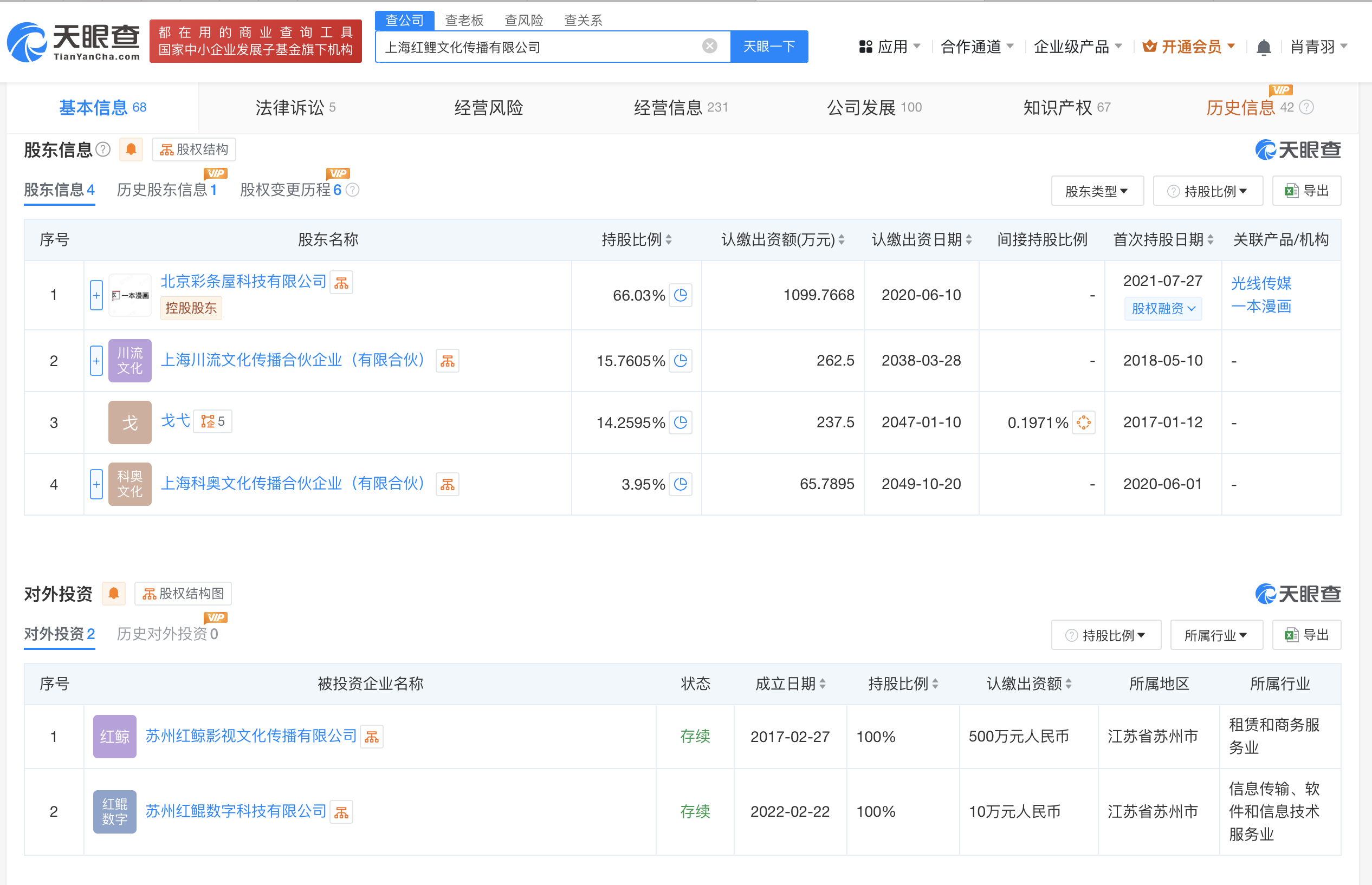
Task: Open the structure icon next to 苏州红鲸影视文化传播有限公司
Action: pyautogui.click(x=372, y=737)
